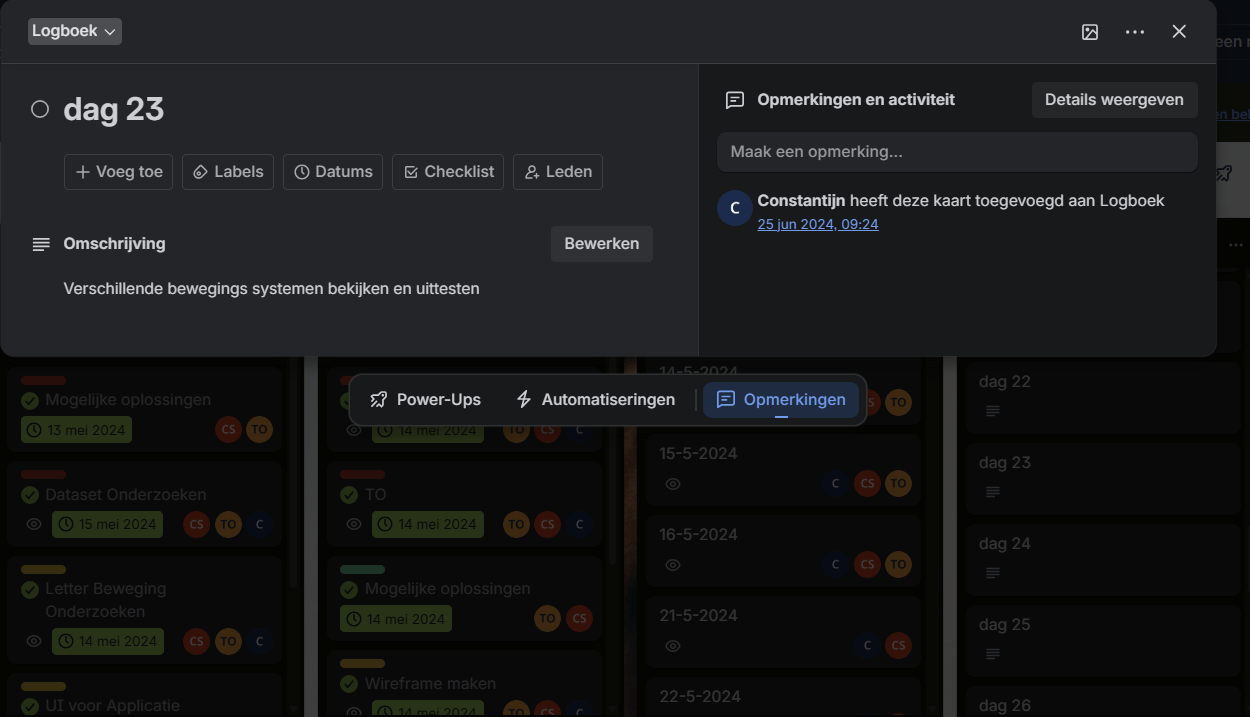Add a Checklist to the card

pyautogui.click(x=448, y=172)
